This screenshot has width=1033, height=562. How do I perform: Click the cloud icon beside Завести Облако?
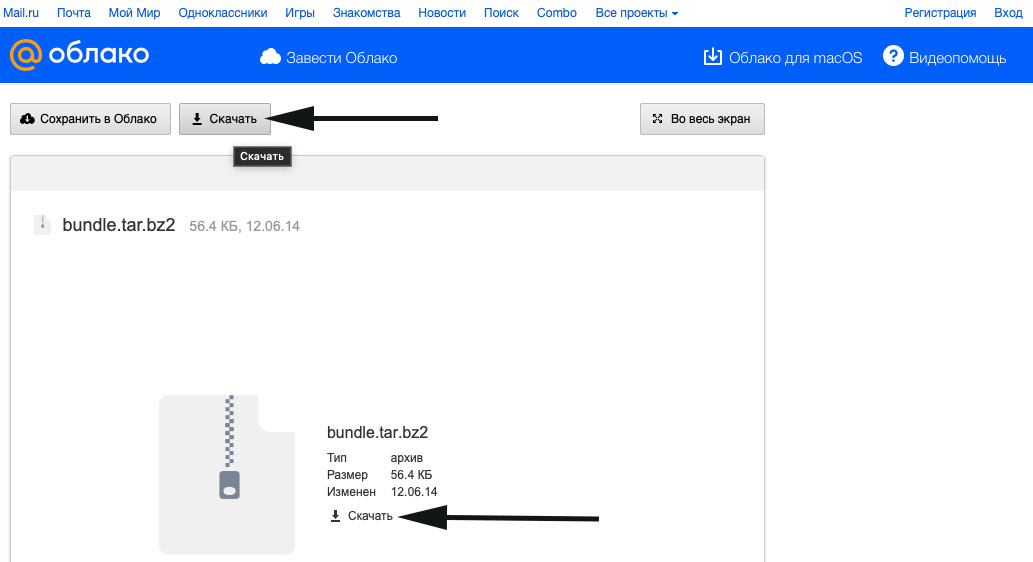[270, 57]
